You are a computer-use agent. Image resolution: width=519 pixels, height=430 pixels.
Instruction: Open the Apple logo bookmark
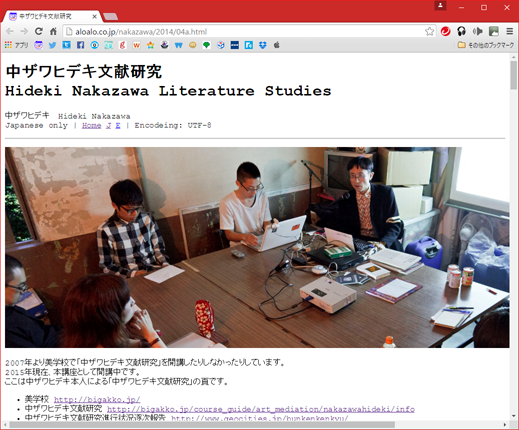277,45
